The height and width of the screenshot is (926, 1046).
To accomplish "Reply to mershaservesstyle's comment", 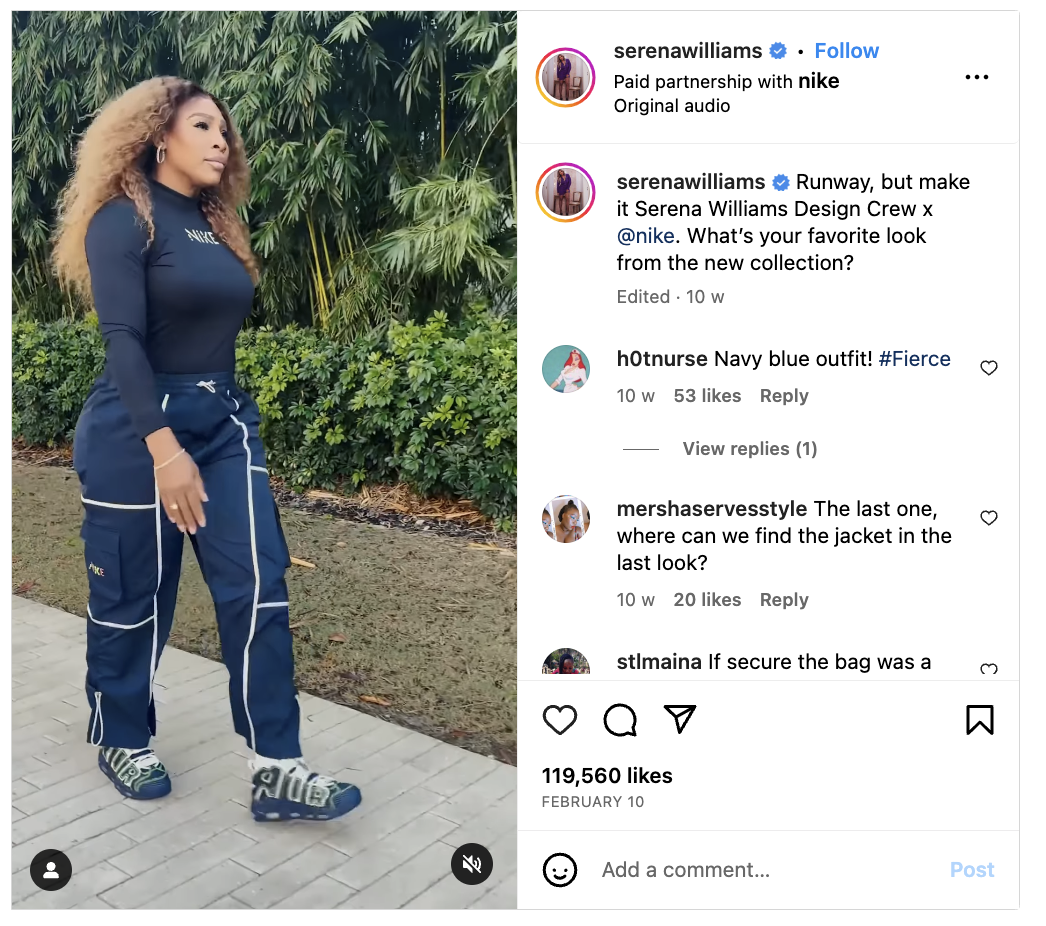I will (x=784, y=600).
